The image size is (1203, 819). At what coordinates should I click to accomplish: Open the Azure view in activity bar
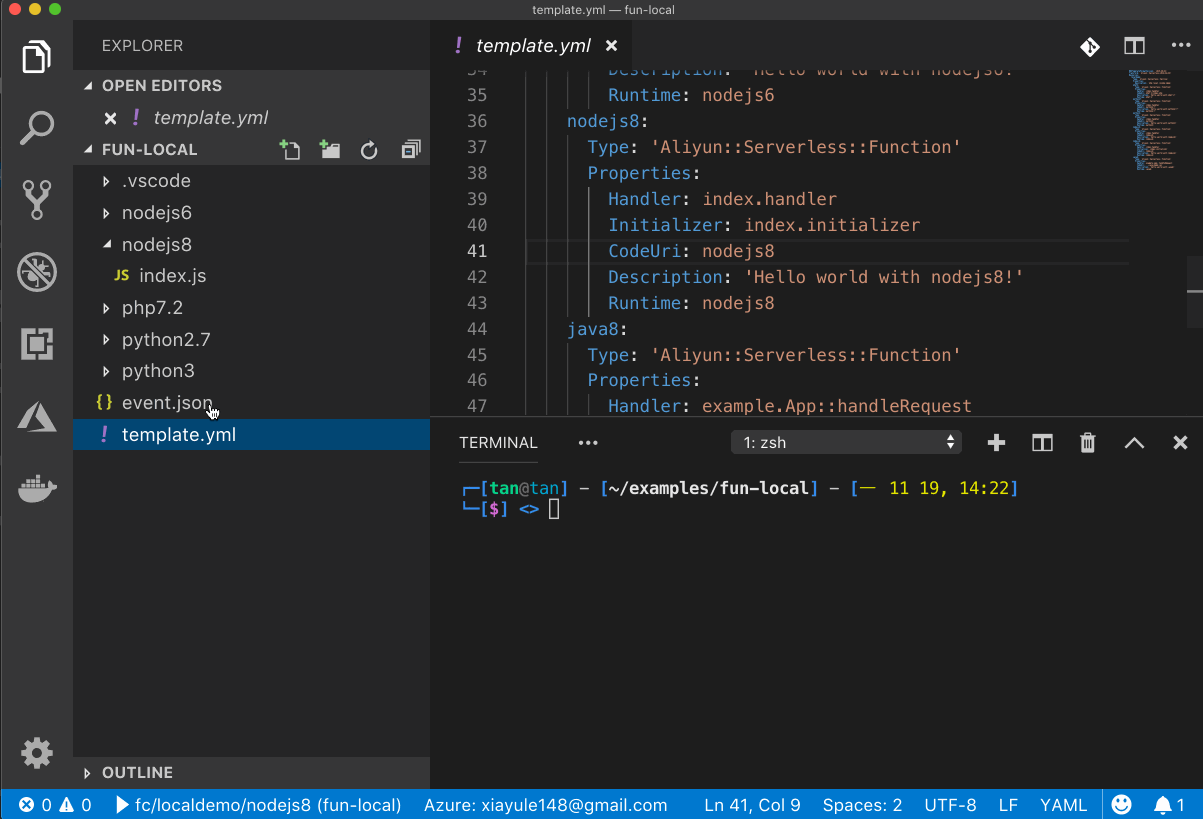tap(37, 415)
